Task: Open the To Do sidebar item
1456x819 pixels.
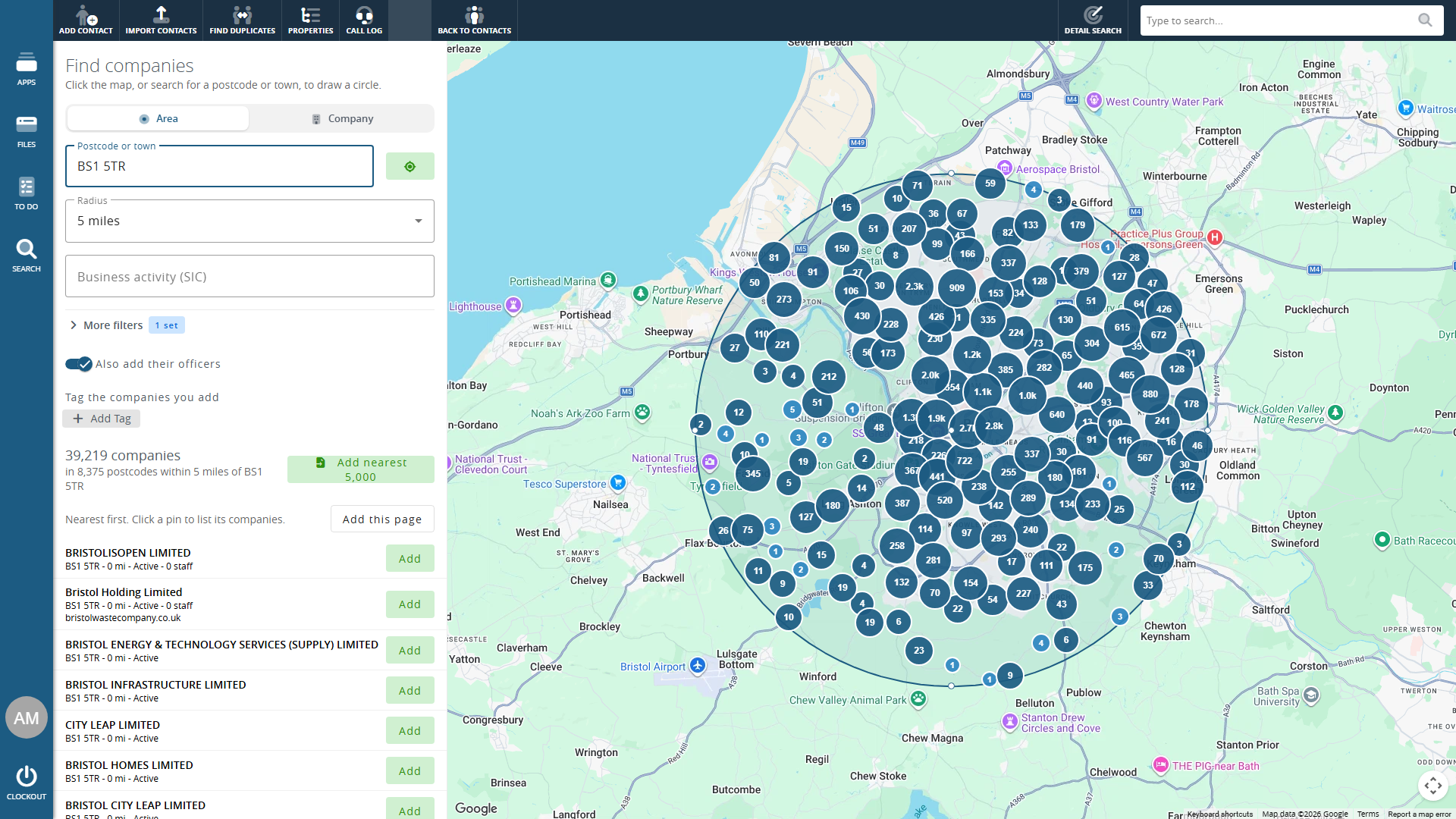Action: [x=27, y=193]
